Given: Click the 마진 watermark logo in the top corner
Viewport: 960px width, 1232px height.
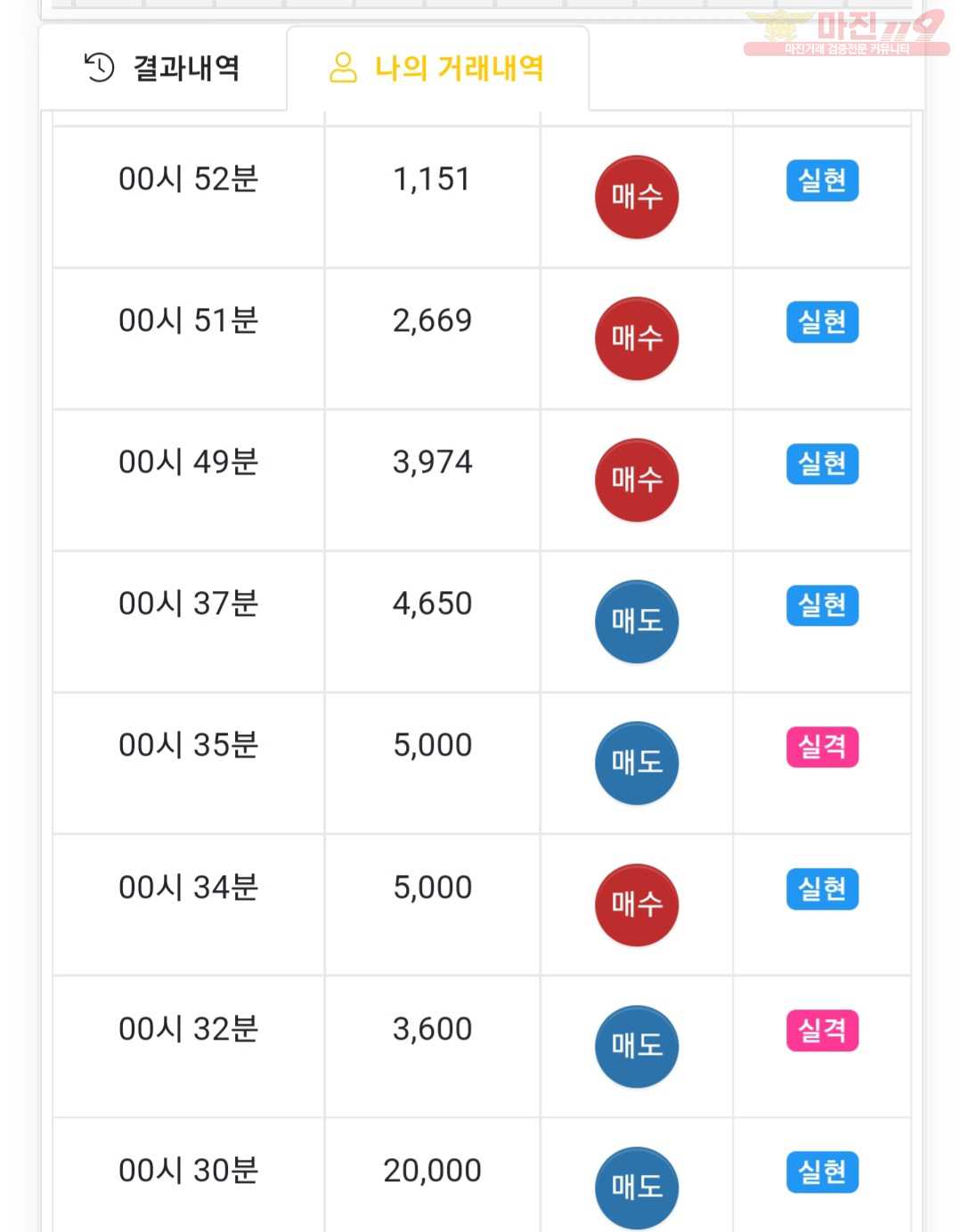Looking at the screenshot, I should click(846, 33).
